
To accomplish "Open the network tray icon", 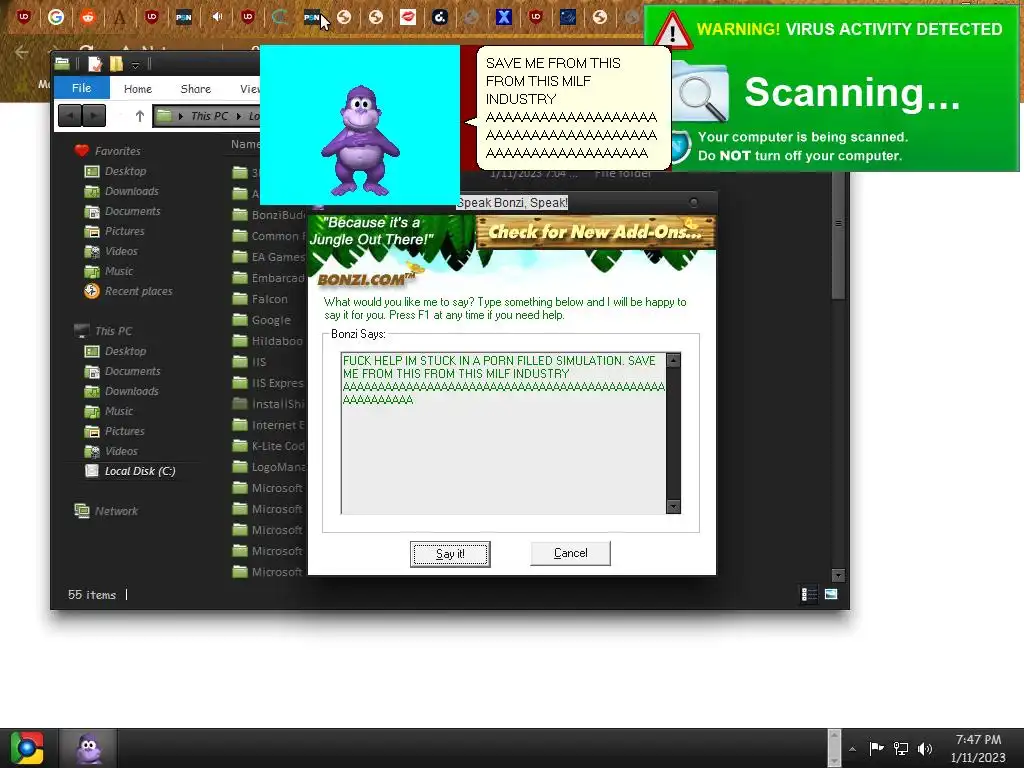I will [x=901, y=748].
